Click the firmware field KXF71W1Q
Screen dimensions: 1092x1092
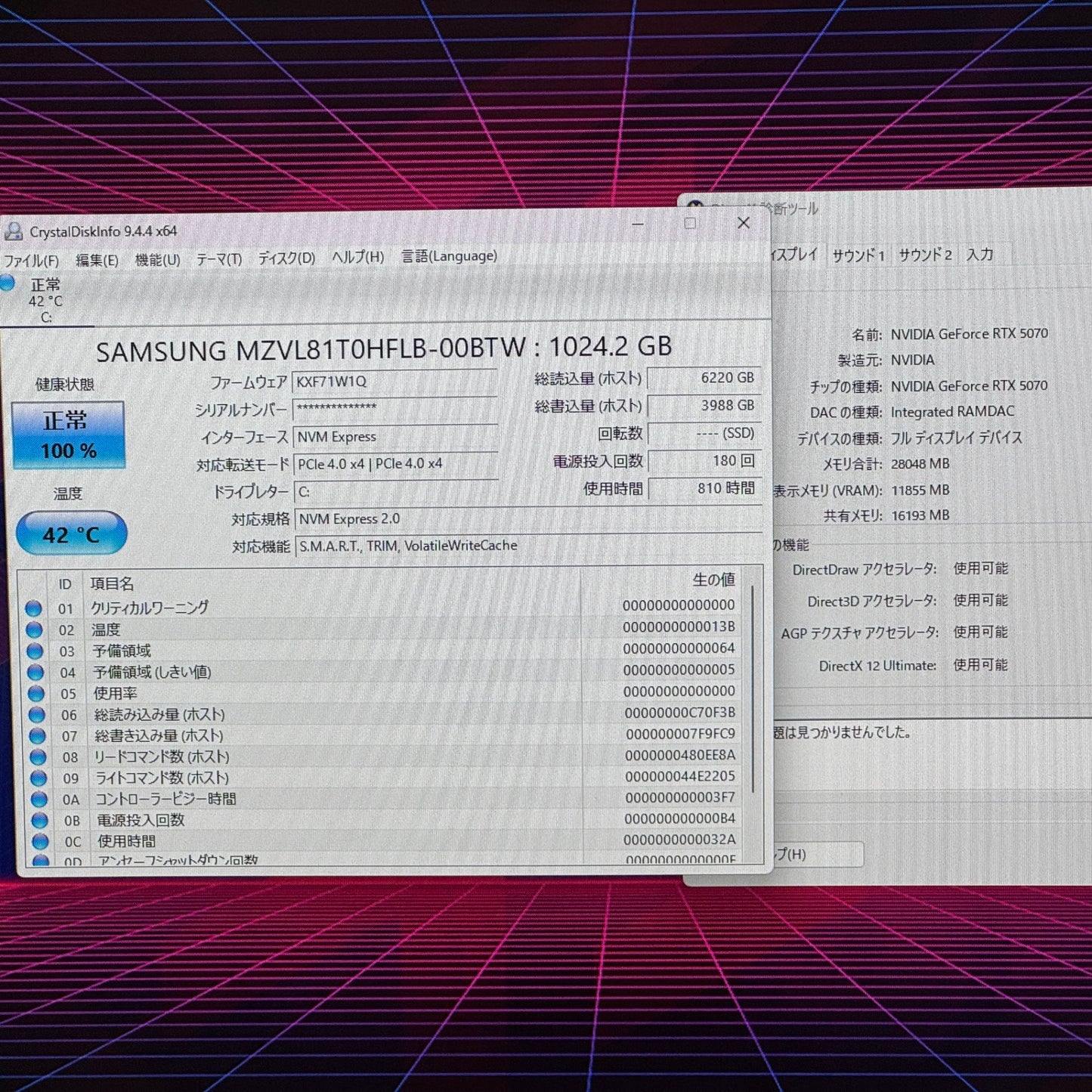point(394,382)
